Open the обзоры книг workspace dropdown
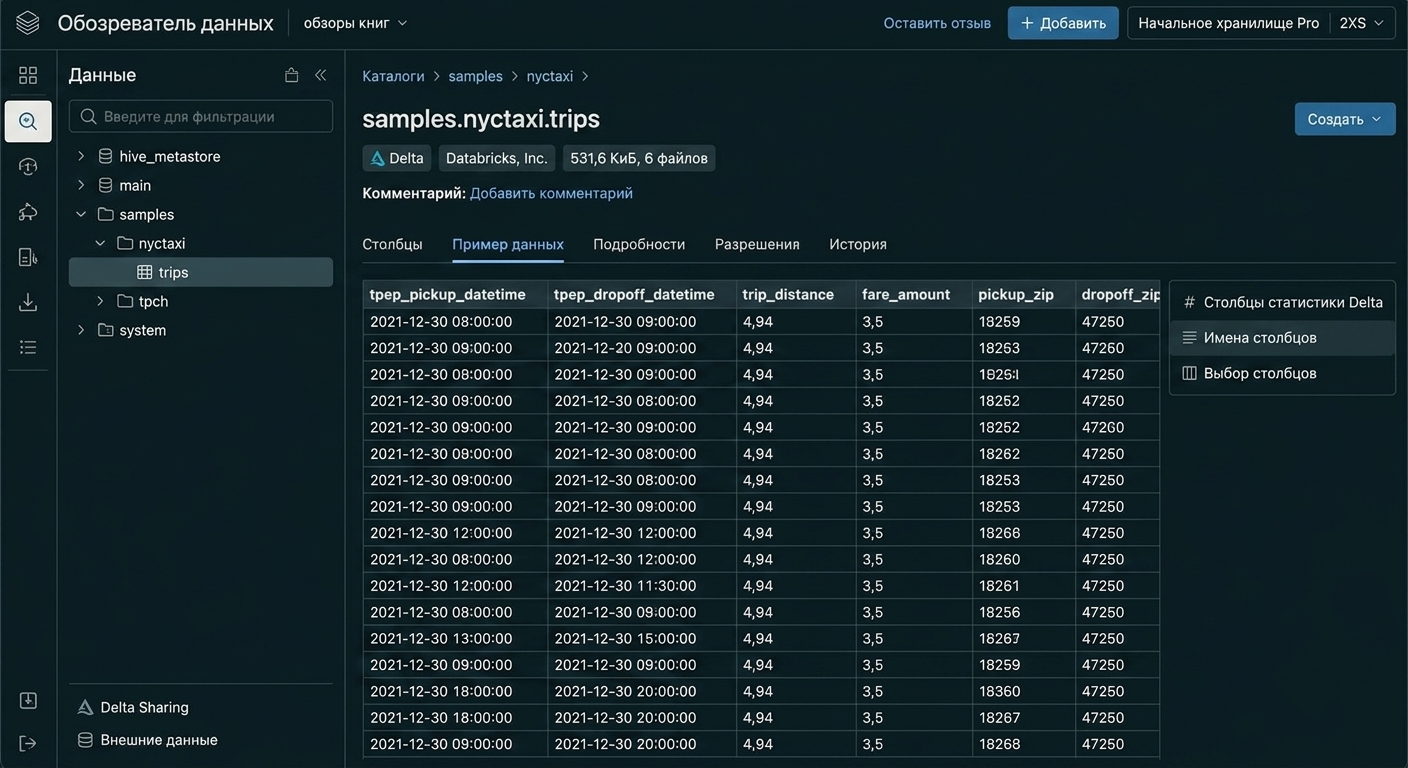The image size is (1408, 768). 356,23
